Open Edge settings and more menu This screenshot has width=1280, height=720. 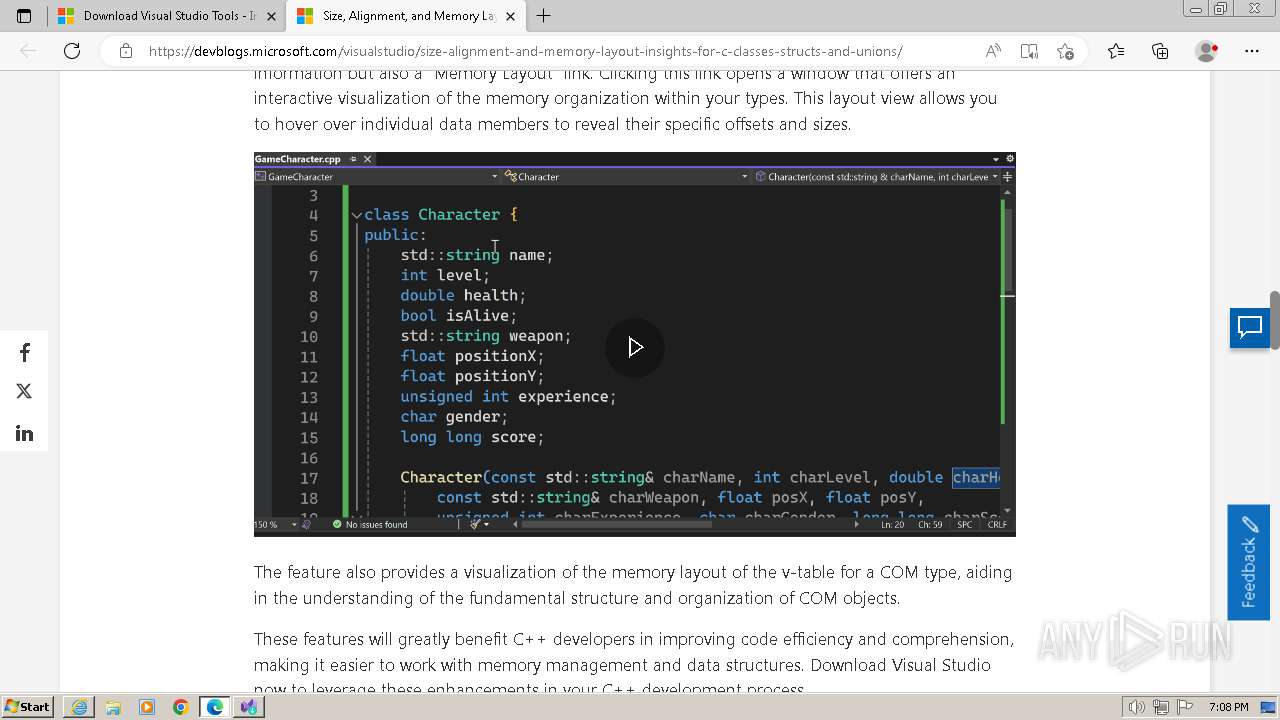1252,51
